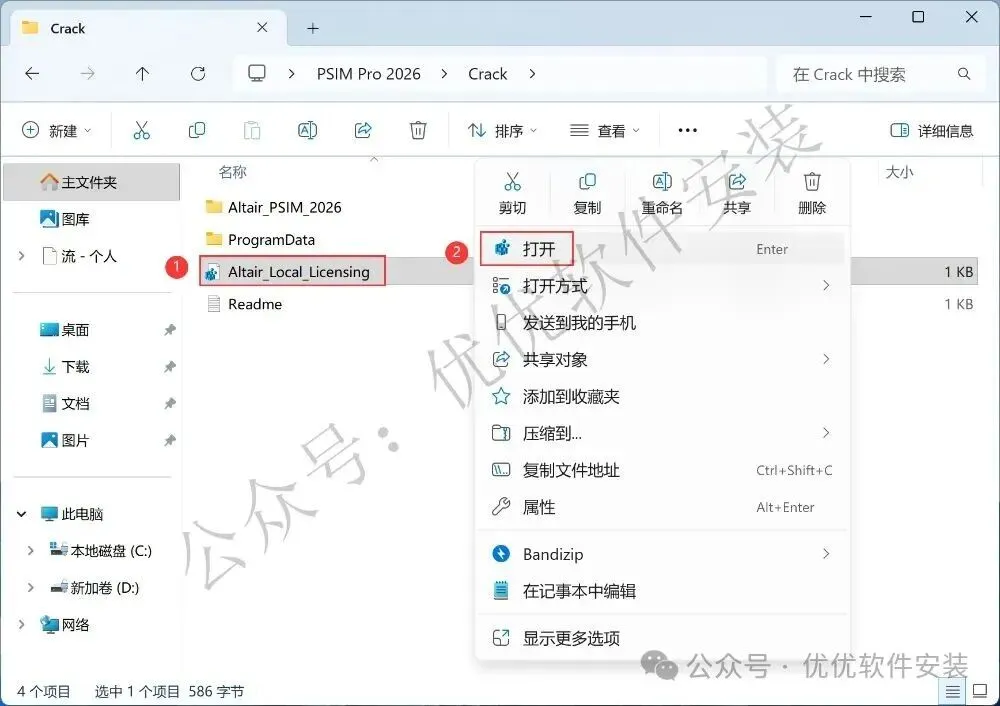This screenshot has width=1000, height=706.
Task: Open the 新建 dropdown
Action: pos(57,131)
